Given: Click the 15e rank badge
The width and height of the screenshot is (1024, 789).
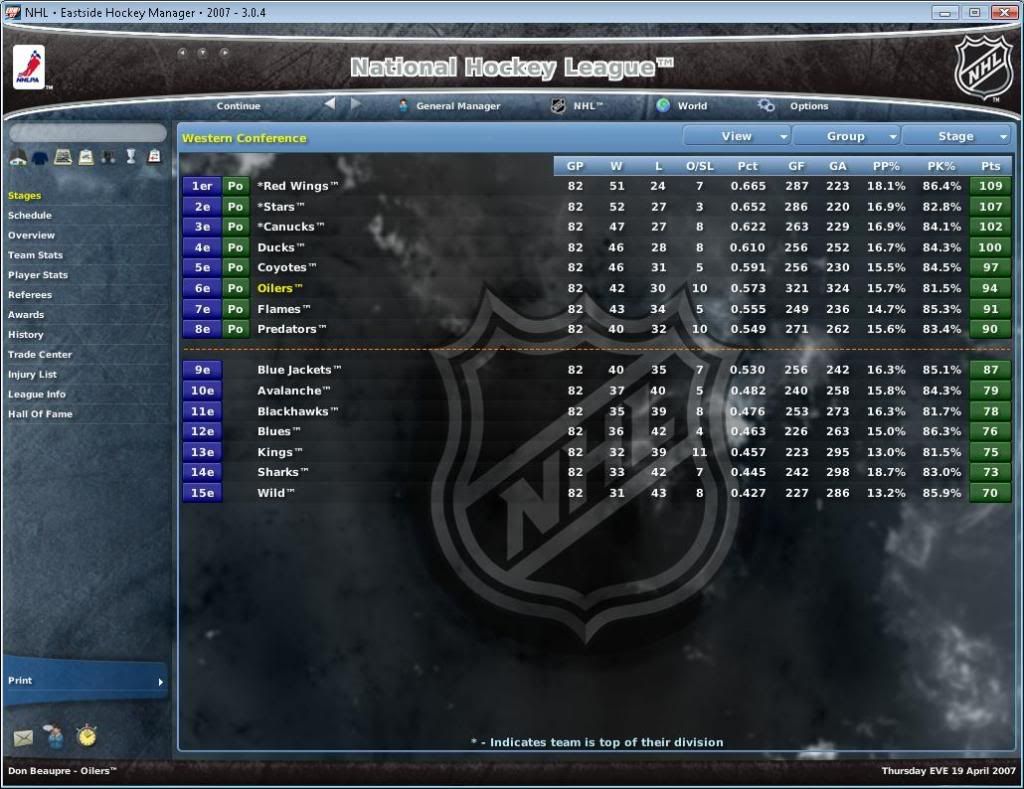Looking at the screenshot, I should (x=202, y=492).
